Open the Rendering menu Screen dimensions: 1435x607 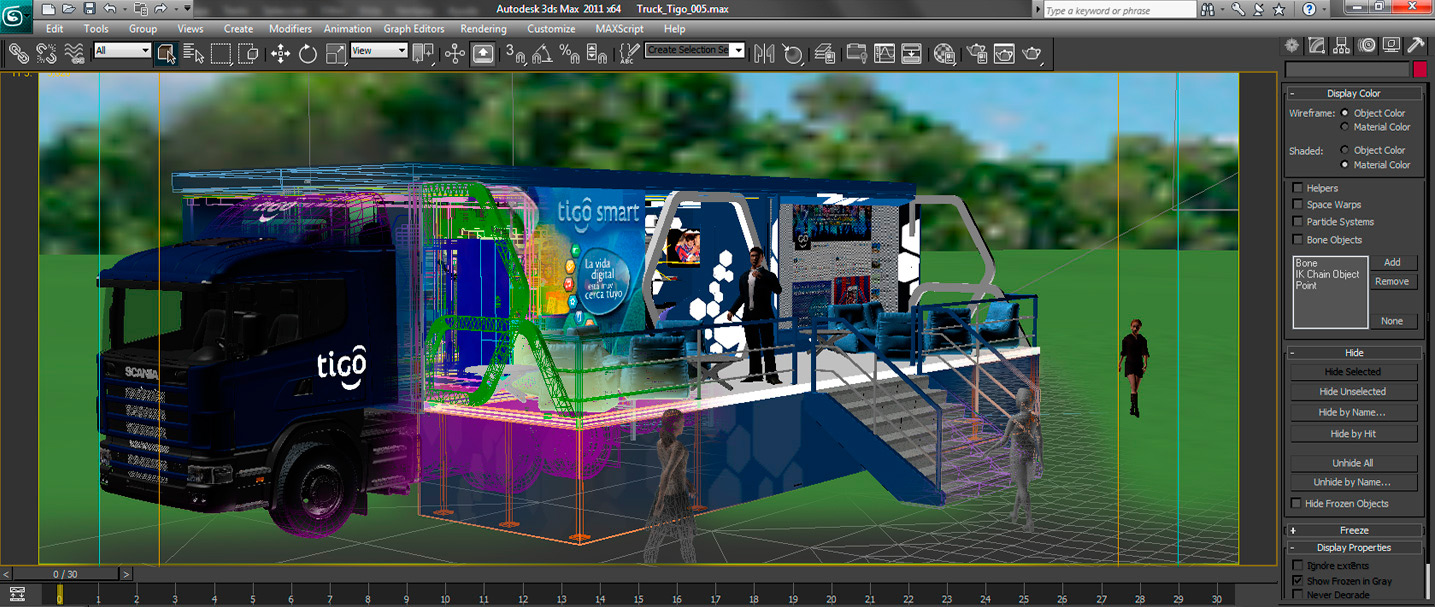[483, 29]
